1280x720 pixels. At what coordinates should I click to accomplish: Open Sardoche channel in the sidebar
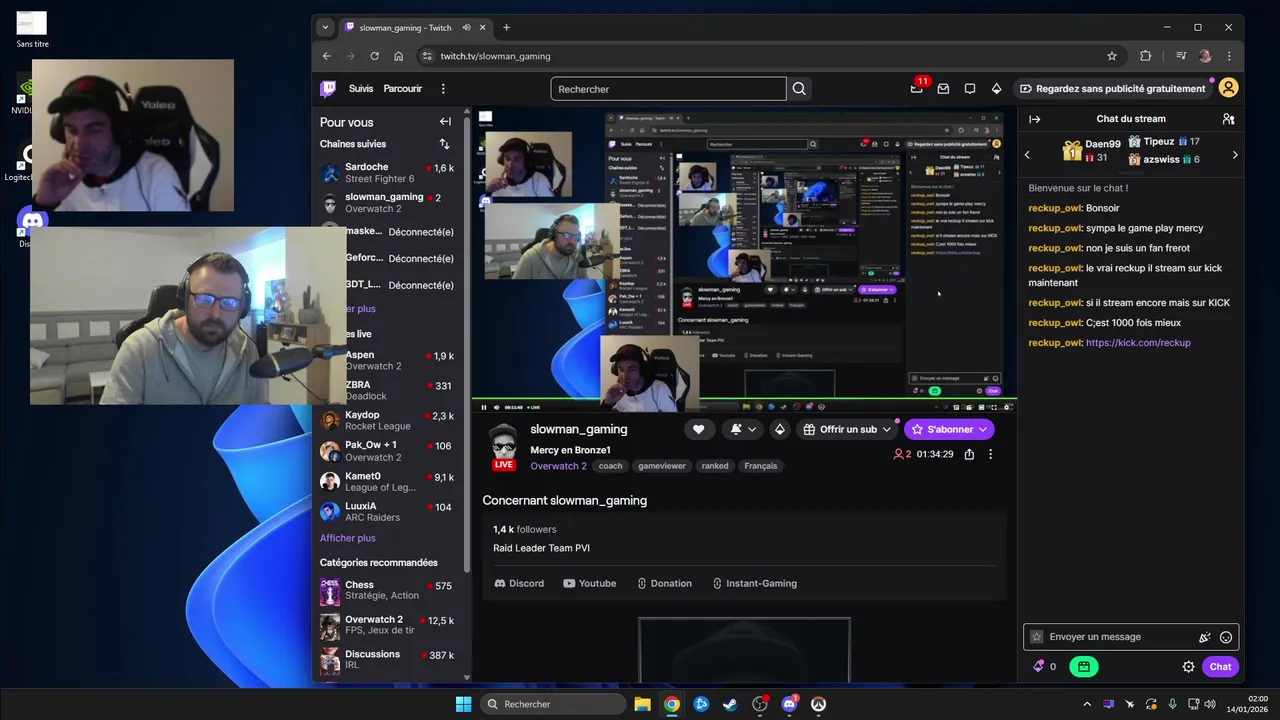tap(388, 172)
